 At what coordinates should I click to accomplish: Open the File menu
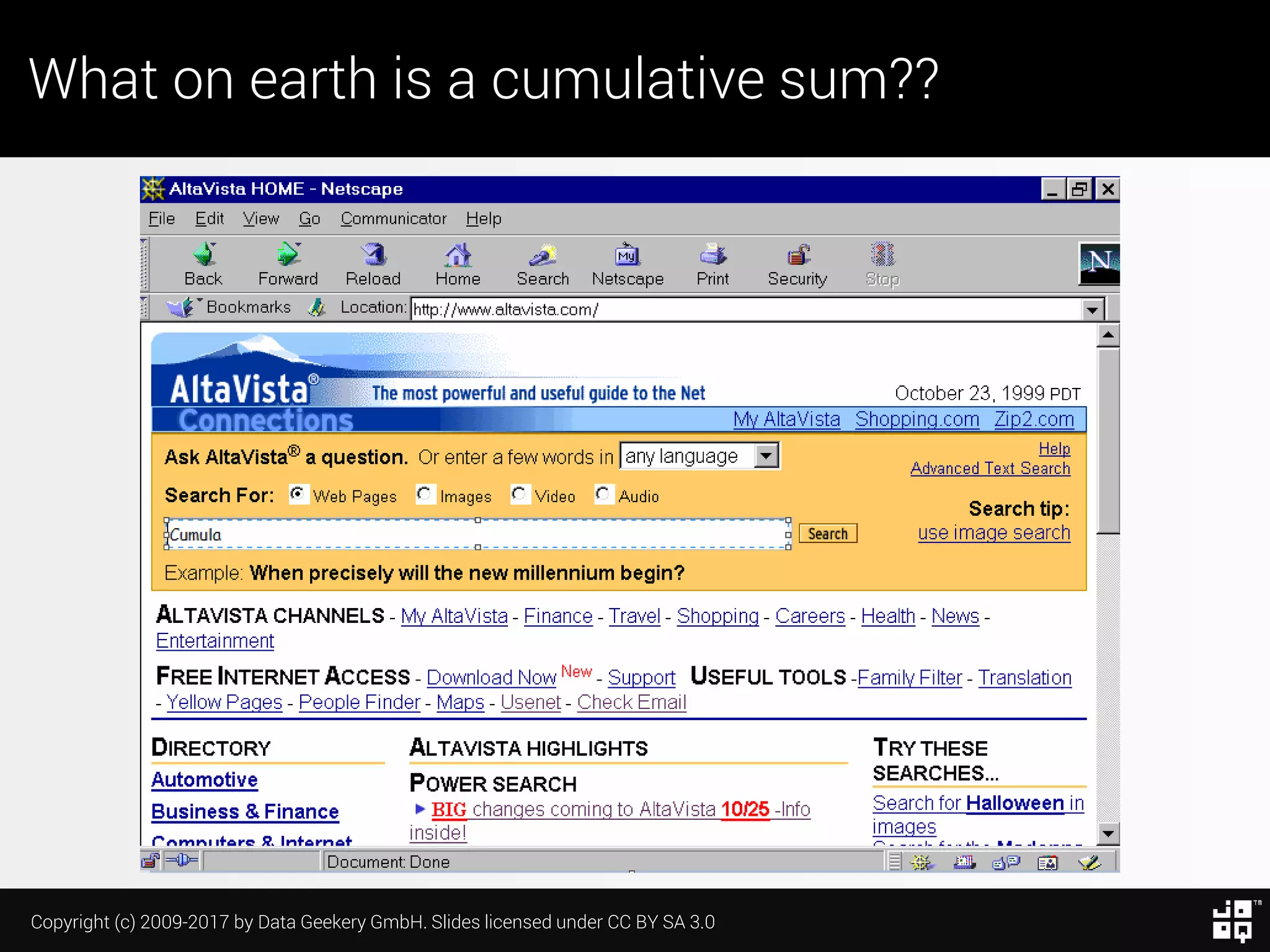pyautogui.click(x=162, y=219)
